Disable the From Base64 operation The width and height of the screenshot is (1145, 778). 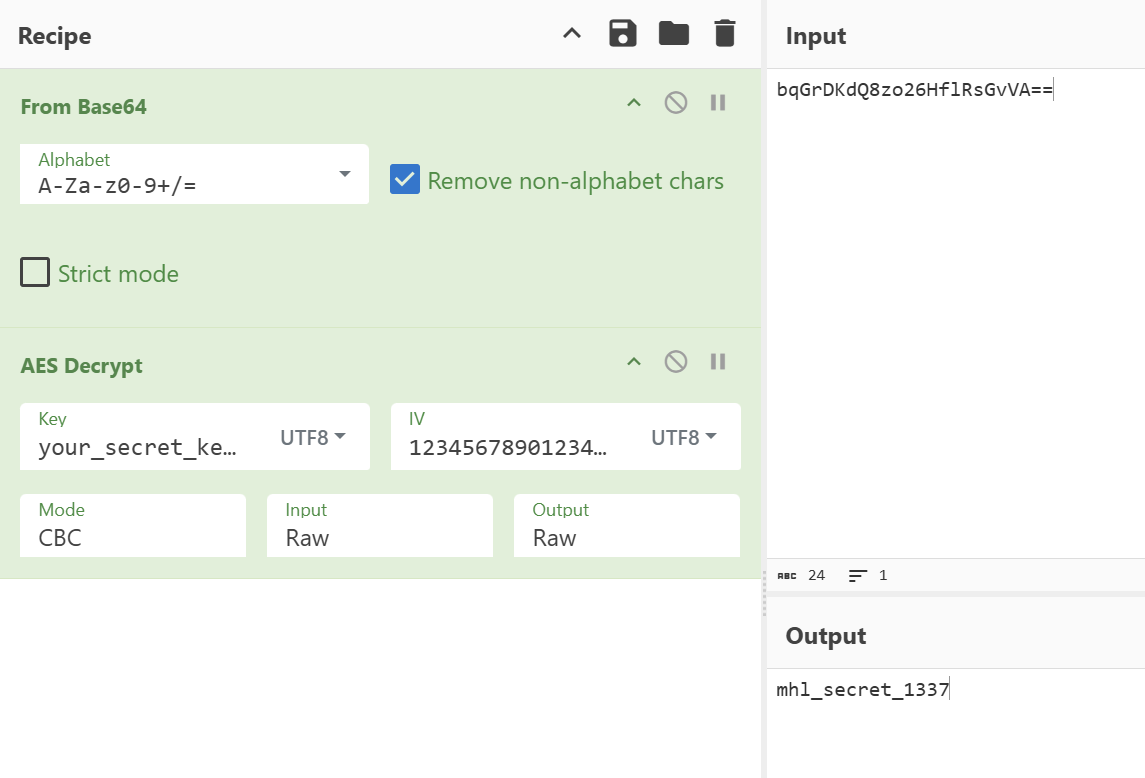pyautogui.click(x=677, y=102)
